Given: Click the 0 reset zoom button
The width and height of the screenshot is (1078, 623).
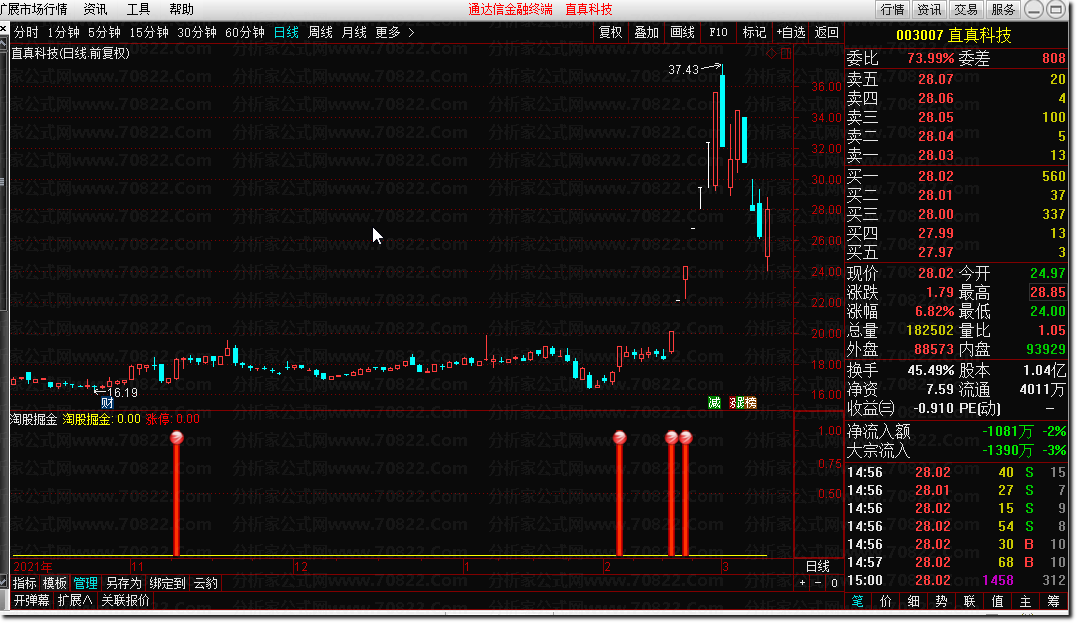Looking at the screenshot, I should tap(834, 583).
